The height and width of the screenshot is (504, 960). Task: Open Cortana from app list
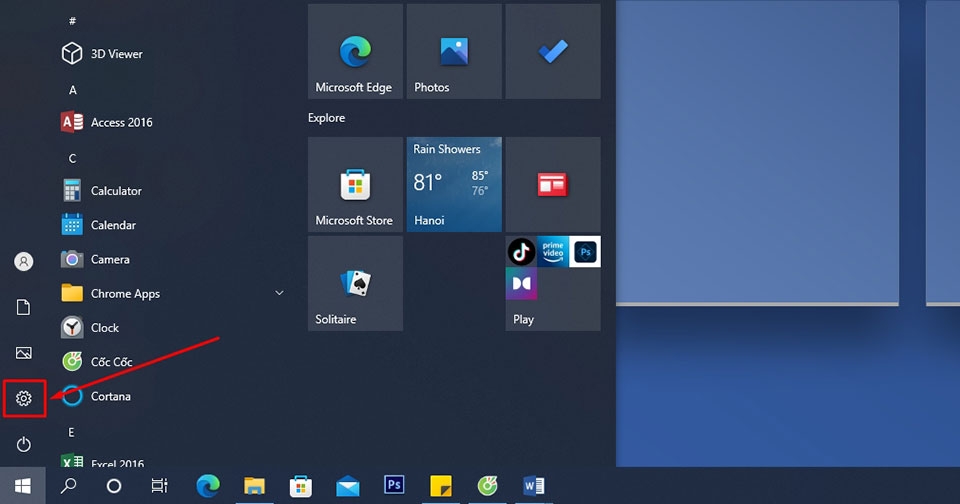point(97,396)
